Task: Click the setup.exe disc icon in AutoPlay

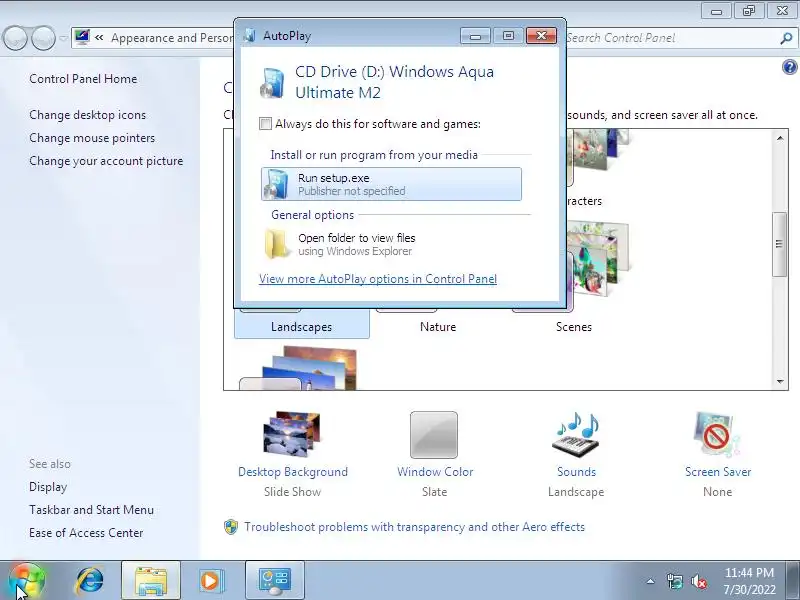Action: pyautogui.click(x=276, y=184)
